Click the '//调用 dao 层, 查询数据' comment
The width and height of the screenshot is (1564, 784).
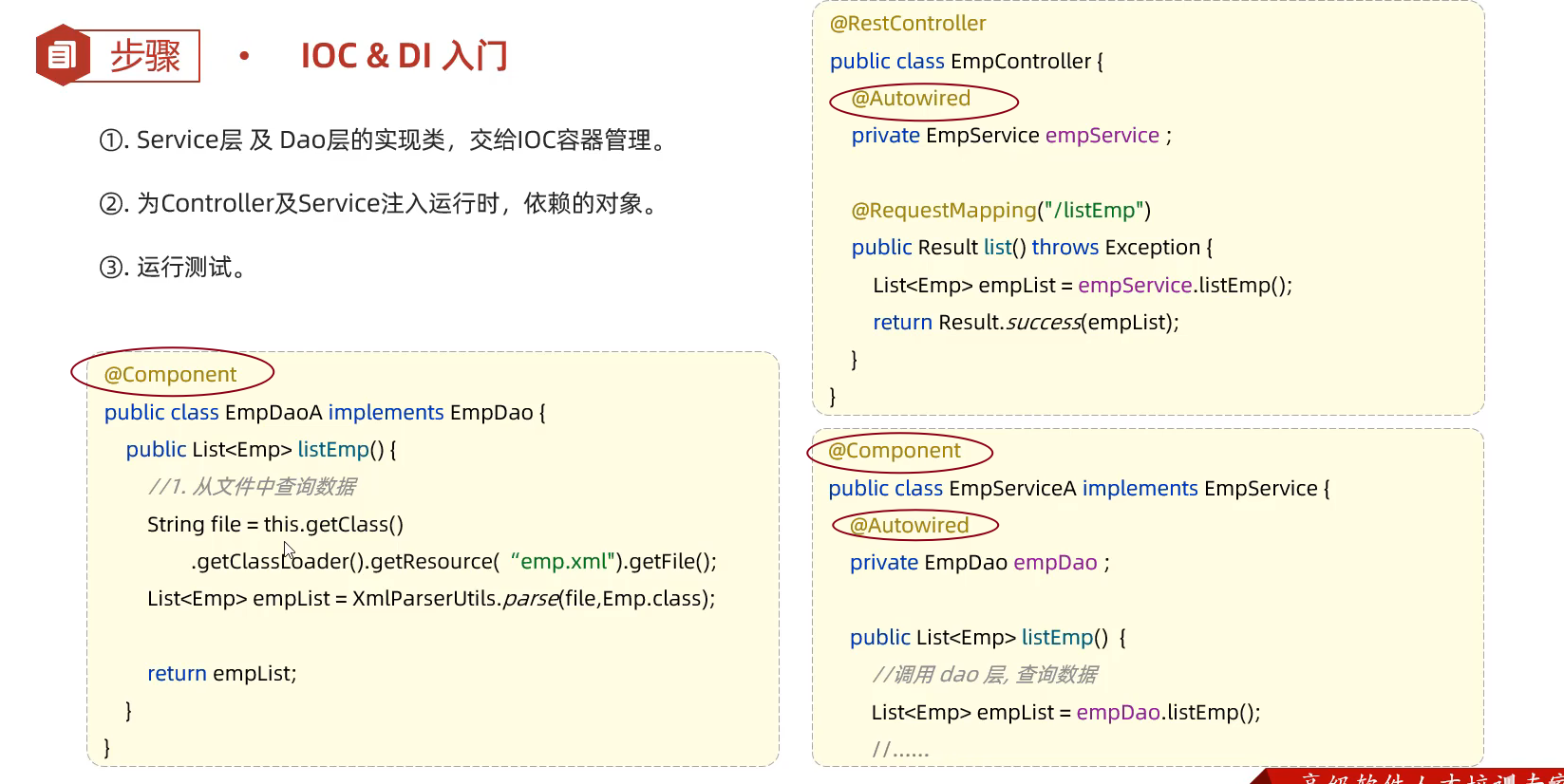(985, 675)
